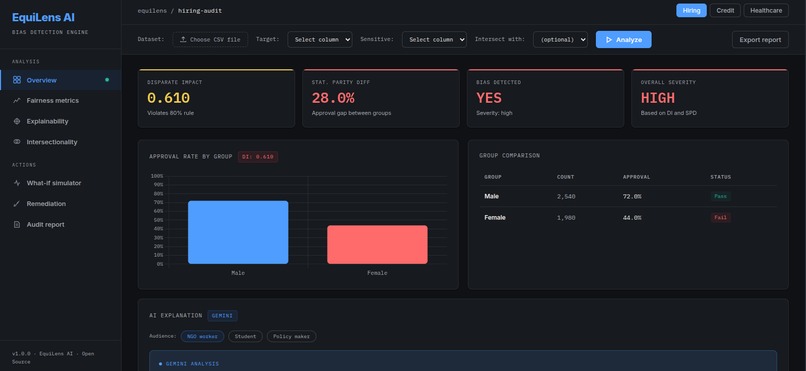Viewport: 806px width, 371px height.
Task: Click the 72.0% approval cell
Action: pyautogui.click(x=632, y=196)
